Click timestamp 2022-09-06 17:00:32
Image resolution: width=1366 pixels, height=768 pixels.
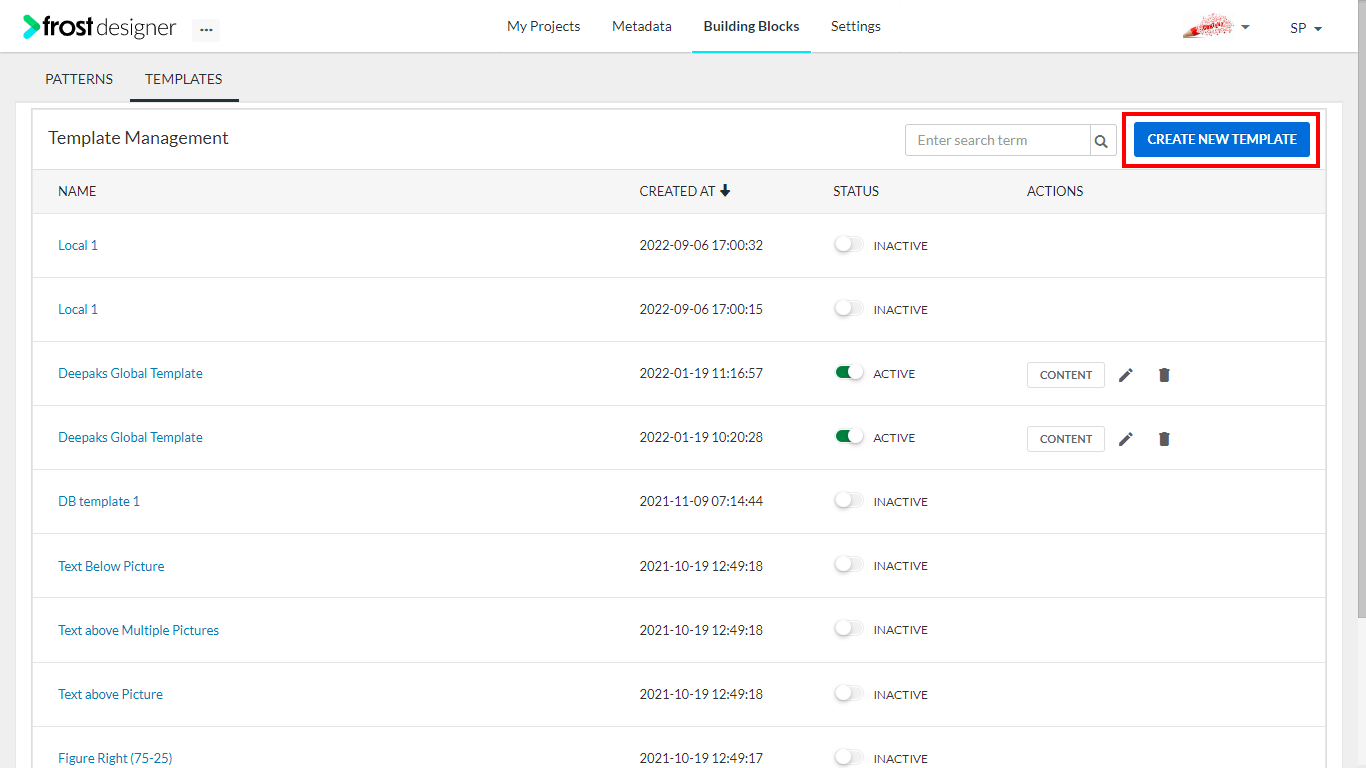701,245
